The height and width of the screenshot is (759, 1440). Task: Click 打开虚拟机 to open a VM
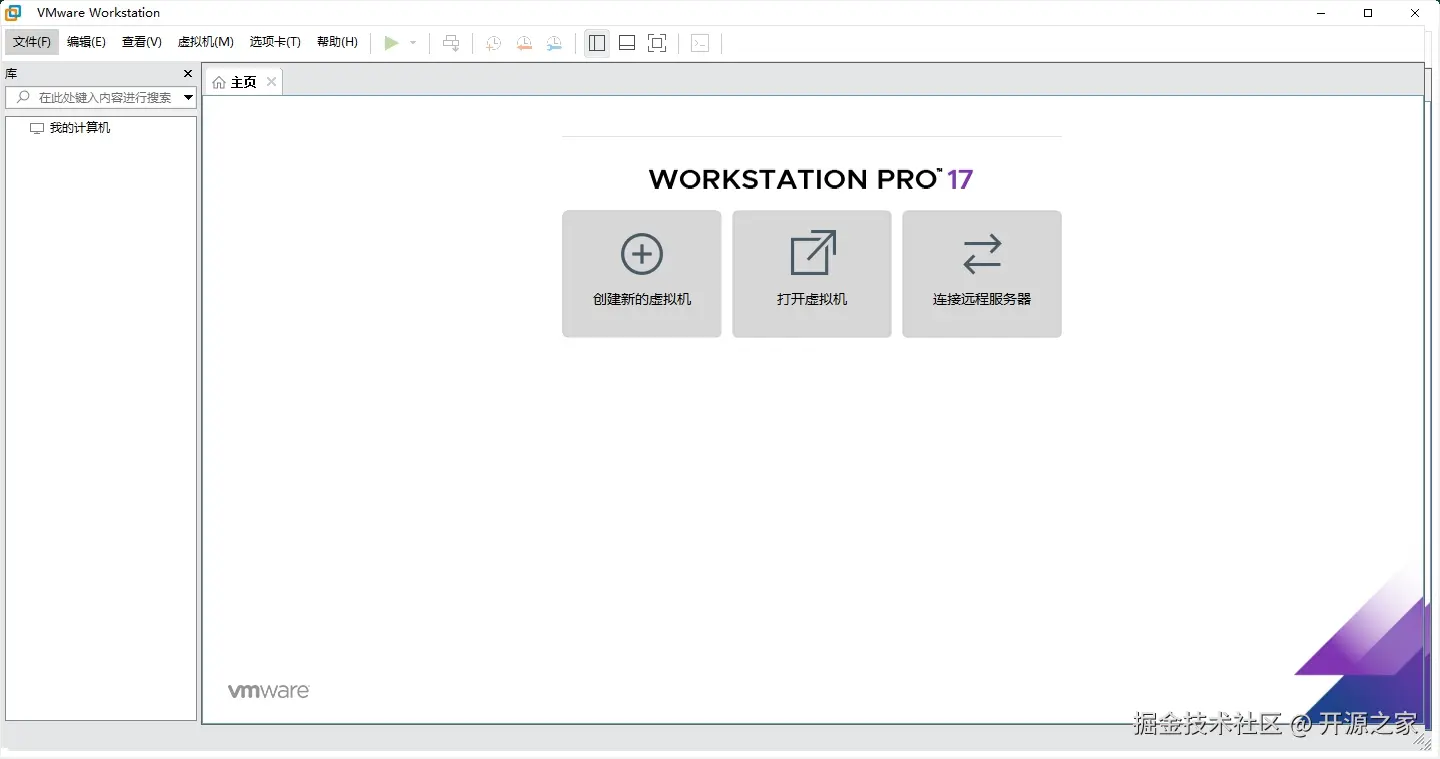coord(811,273)
